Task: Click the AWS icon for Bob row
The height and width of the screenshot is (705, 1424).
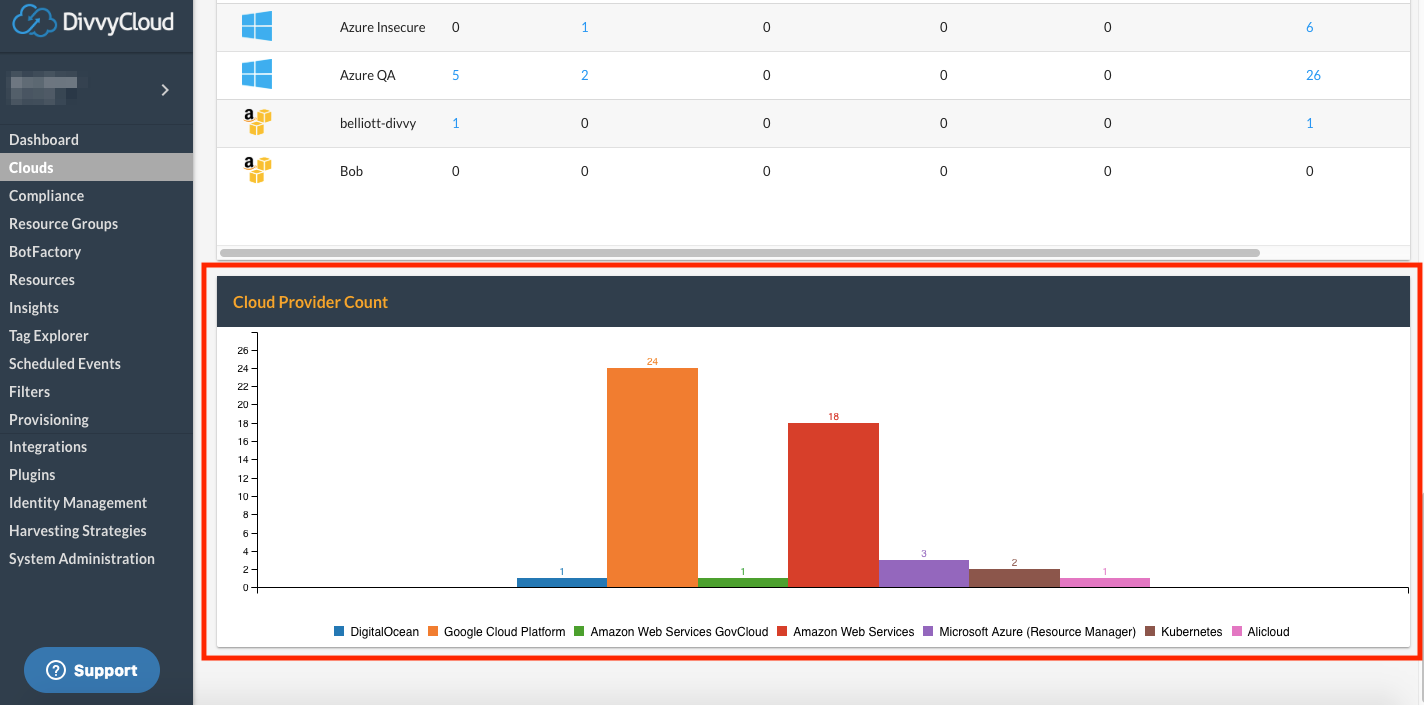Action: [258, 171]
